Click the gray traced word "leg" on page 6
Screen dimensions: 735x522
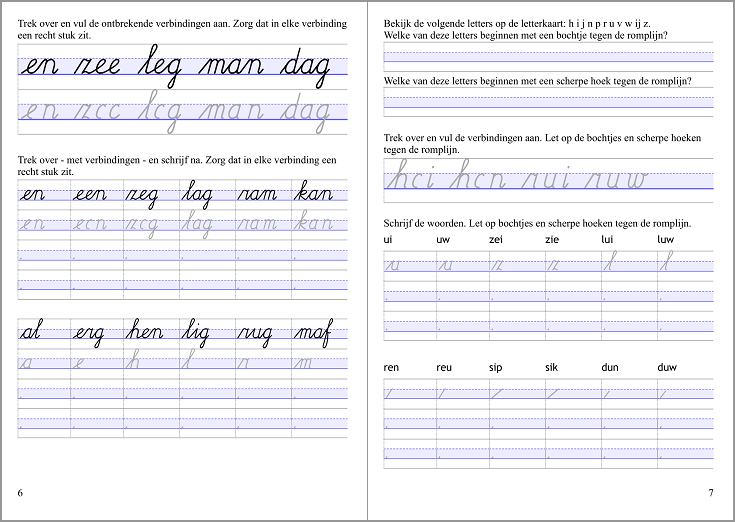click(163, 110)
